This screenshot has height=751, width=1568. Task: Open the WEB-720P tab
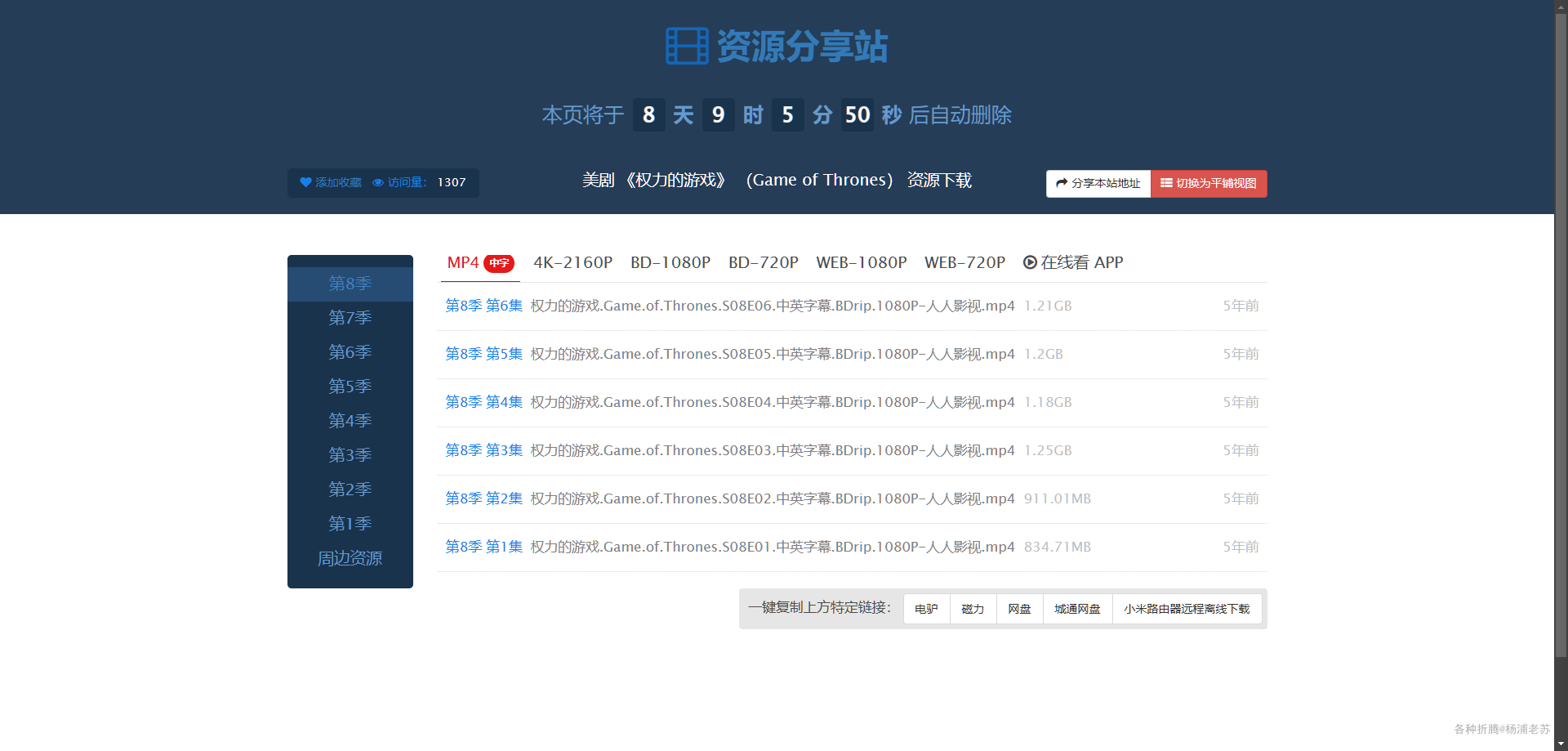pyautogui.click(x=964, y=262)
